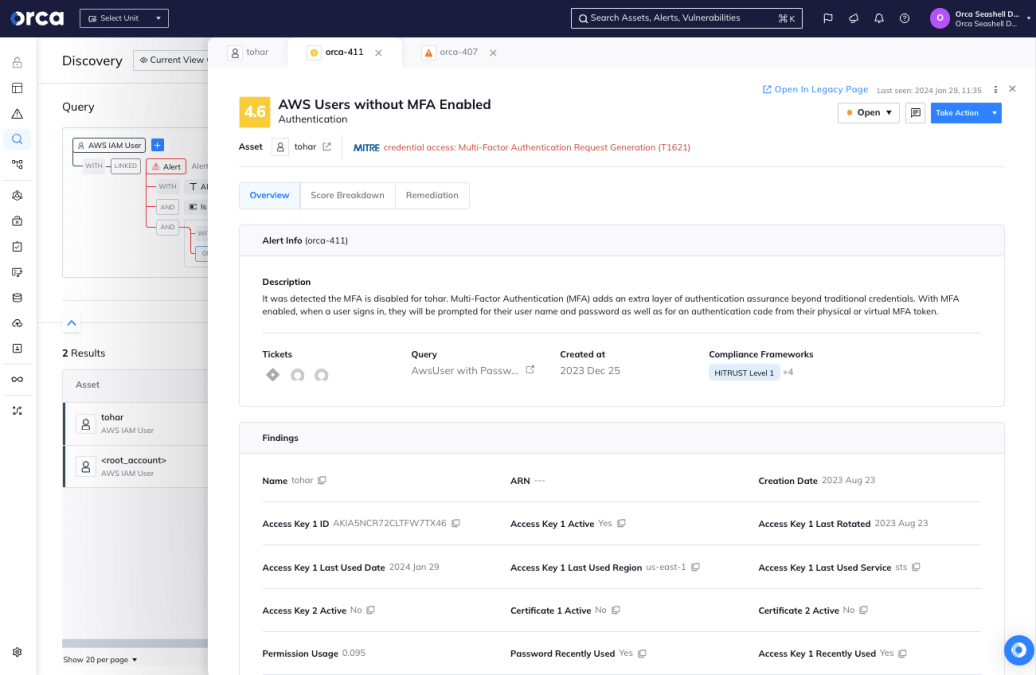Switch to the orca-407 tab
This screenshot has height=675, width=1036.
click(451, 53)
